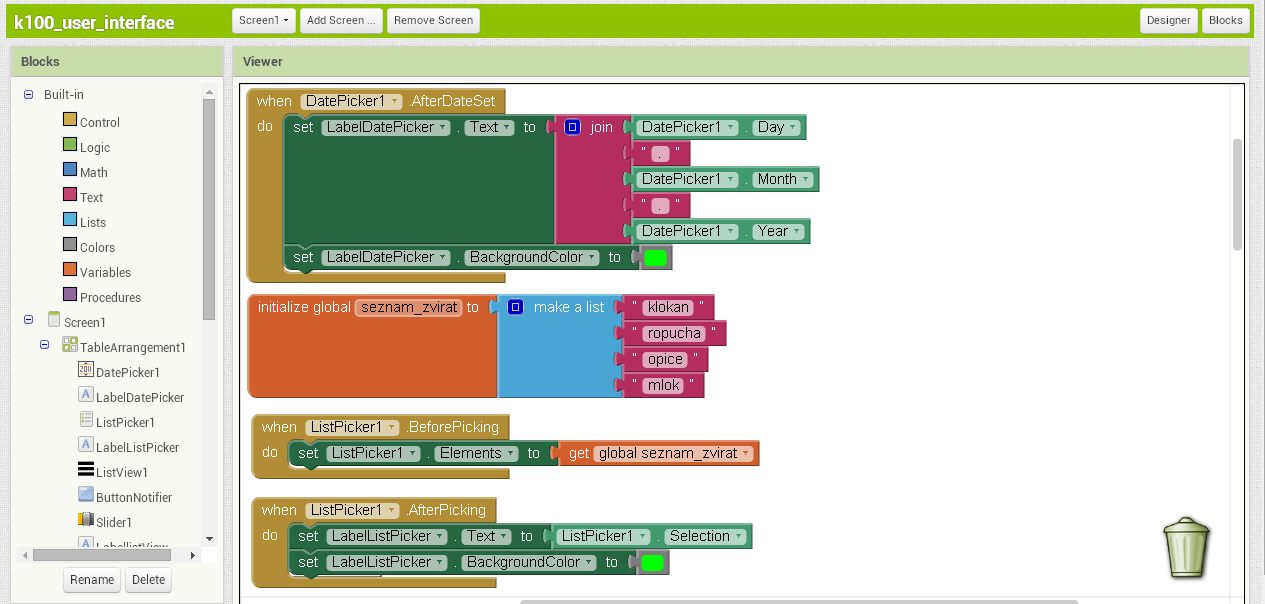
Task: Edit the text string mlok
Action: coord(663,385)
